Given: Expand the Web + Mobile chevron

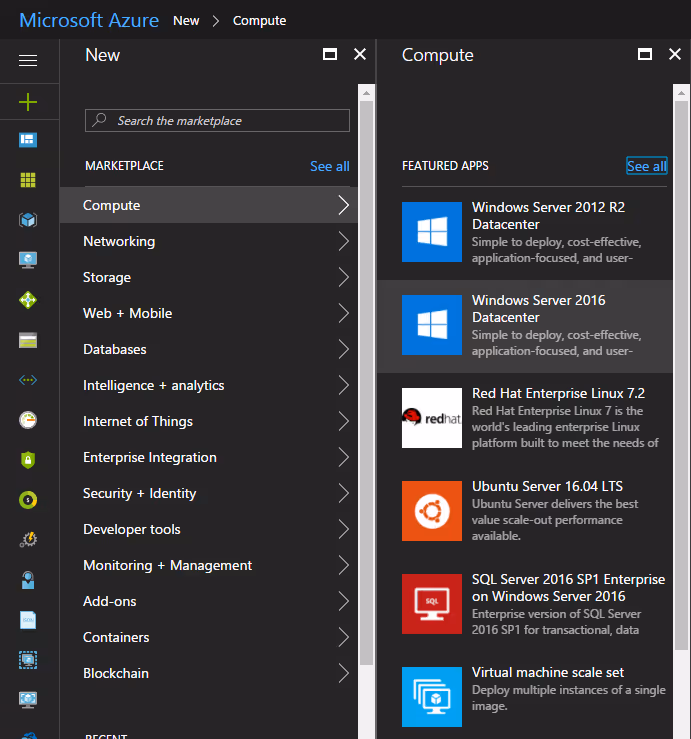Looking at the screenshot, I should 344,313.
